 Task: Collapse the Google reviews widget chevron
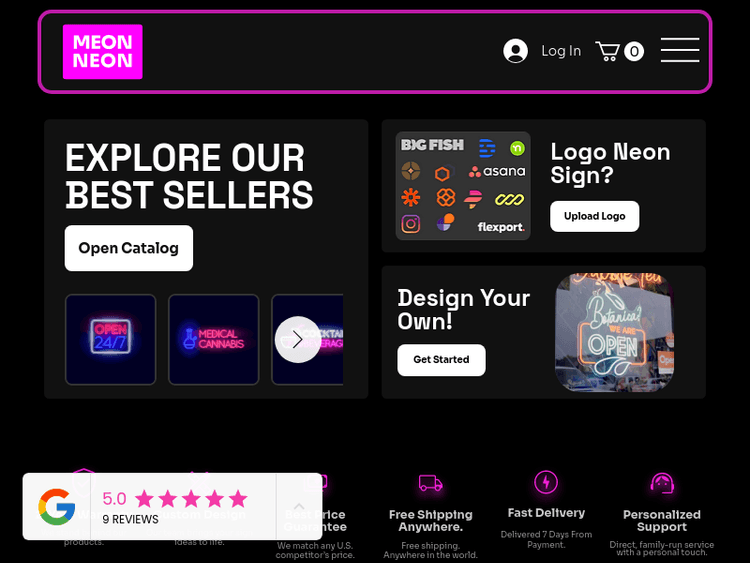pos(299,506)
